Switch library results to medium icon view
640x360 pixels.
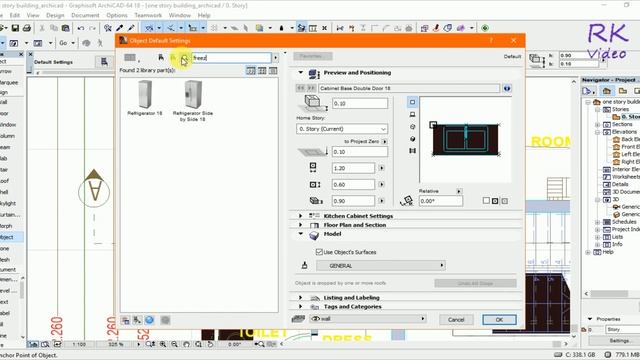point(262,71)
